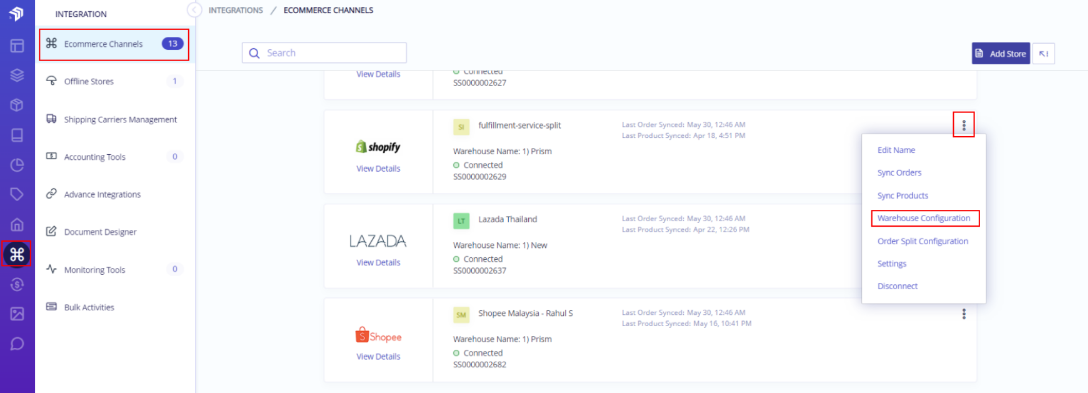Click View Details under the Lazada logo

tap(378, 262)
